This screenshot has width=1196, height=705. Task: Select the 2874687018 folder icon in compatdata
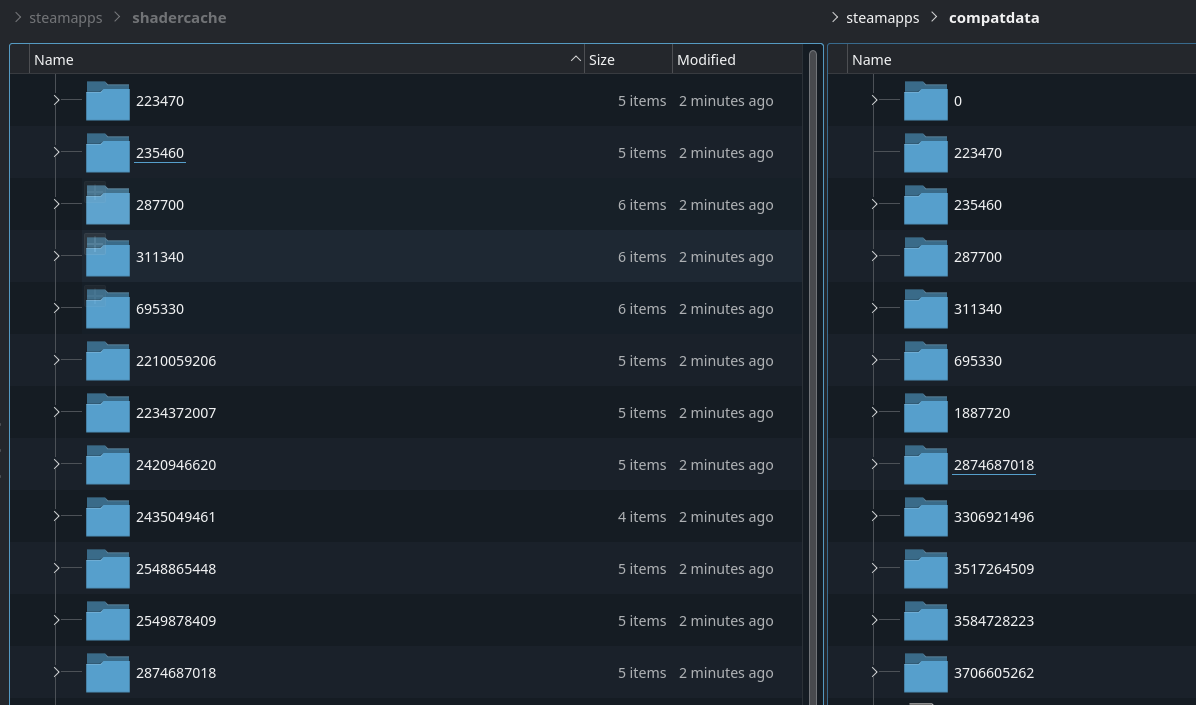pos(925,464)
